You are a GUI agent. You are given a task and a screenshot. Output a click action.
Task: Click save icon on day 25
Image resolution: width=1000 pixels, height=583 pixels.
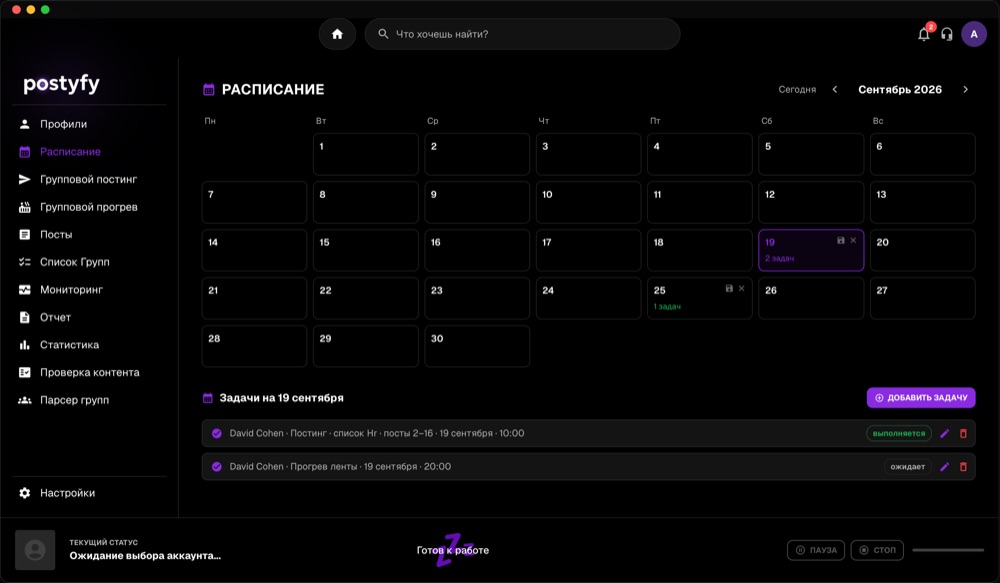point(729,288)
